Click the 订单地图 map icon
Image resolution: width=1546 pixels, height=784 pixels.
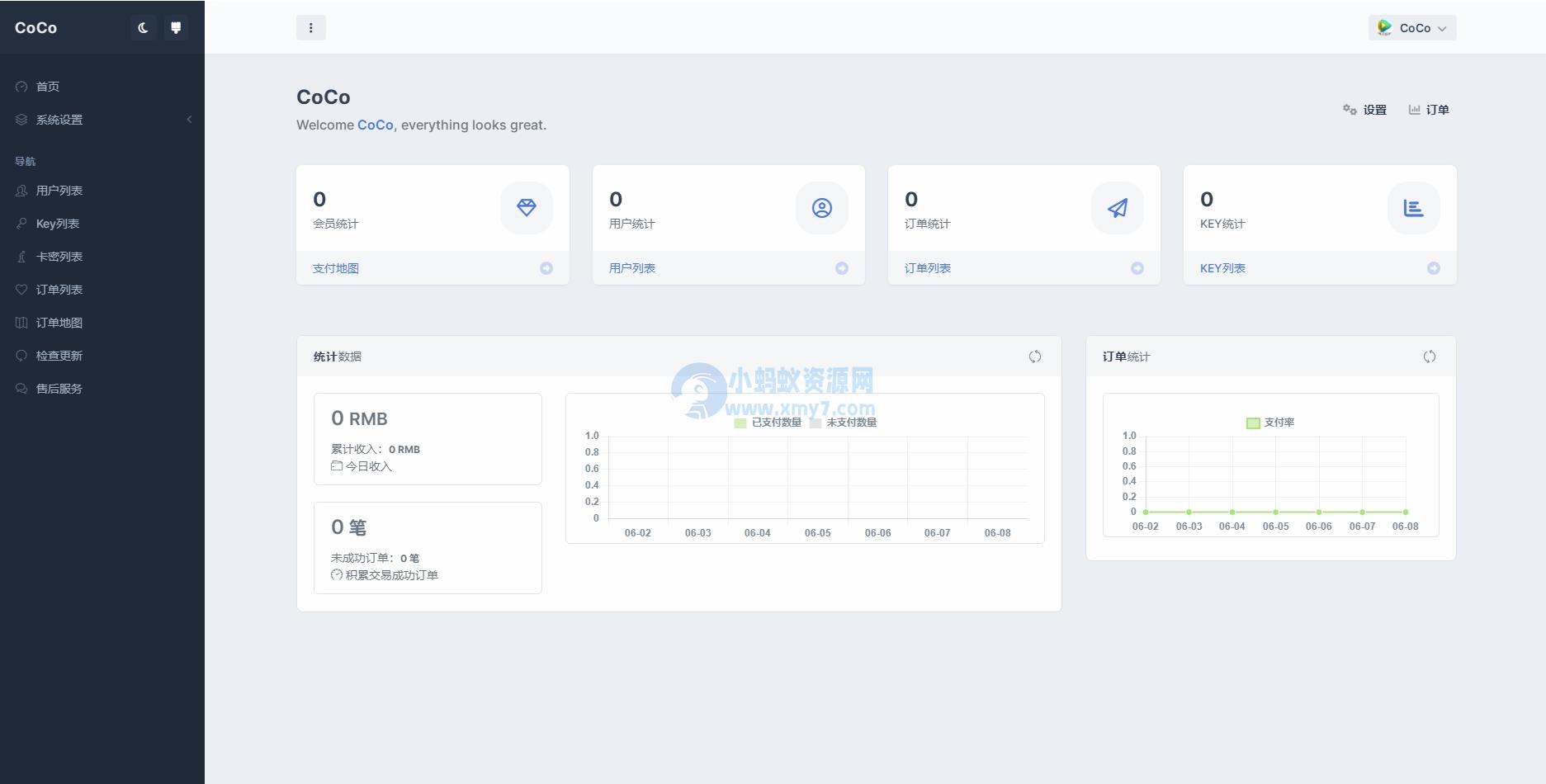point(21,323)
